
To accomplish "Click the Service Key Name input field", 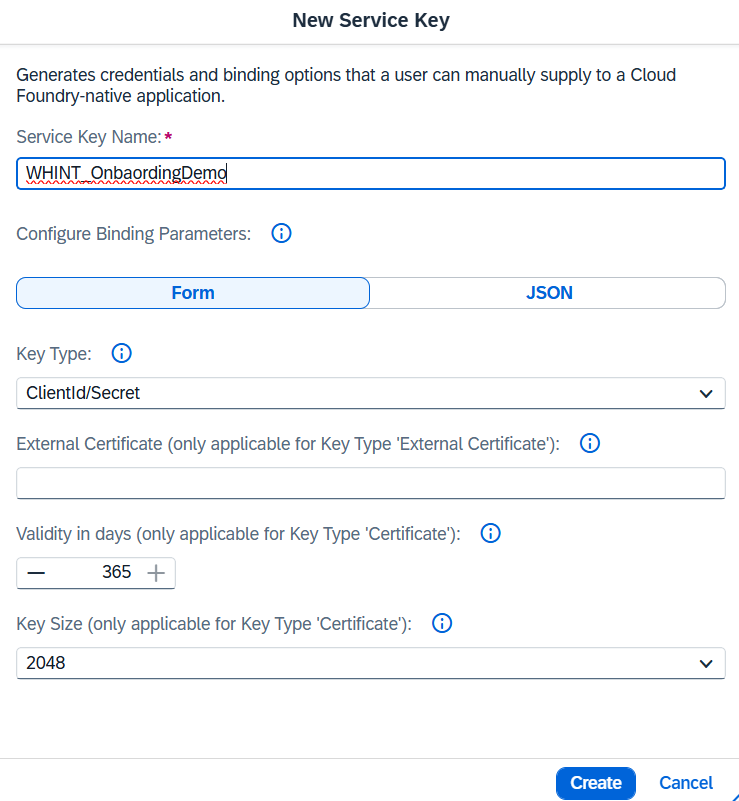I will [x=370, y=173].
